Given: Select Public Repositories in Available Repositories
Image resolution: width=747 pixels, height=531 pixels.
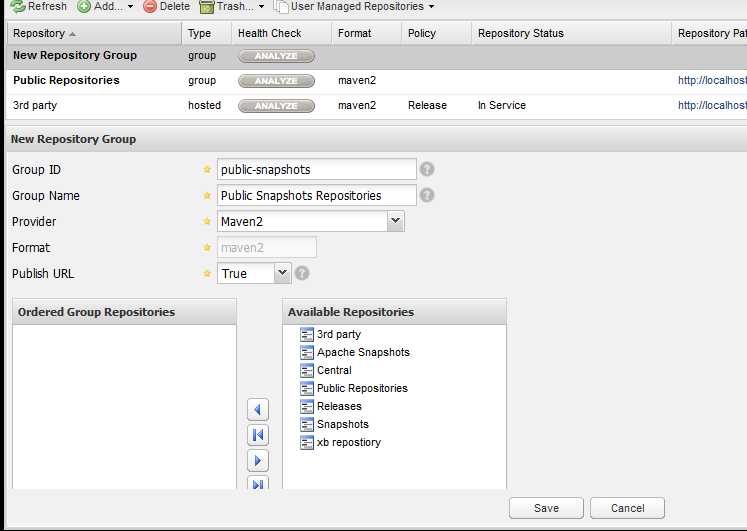Looking at the screenshot, I should click(x=362, y=389).
